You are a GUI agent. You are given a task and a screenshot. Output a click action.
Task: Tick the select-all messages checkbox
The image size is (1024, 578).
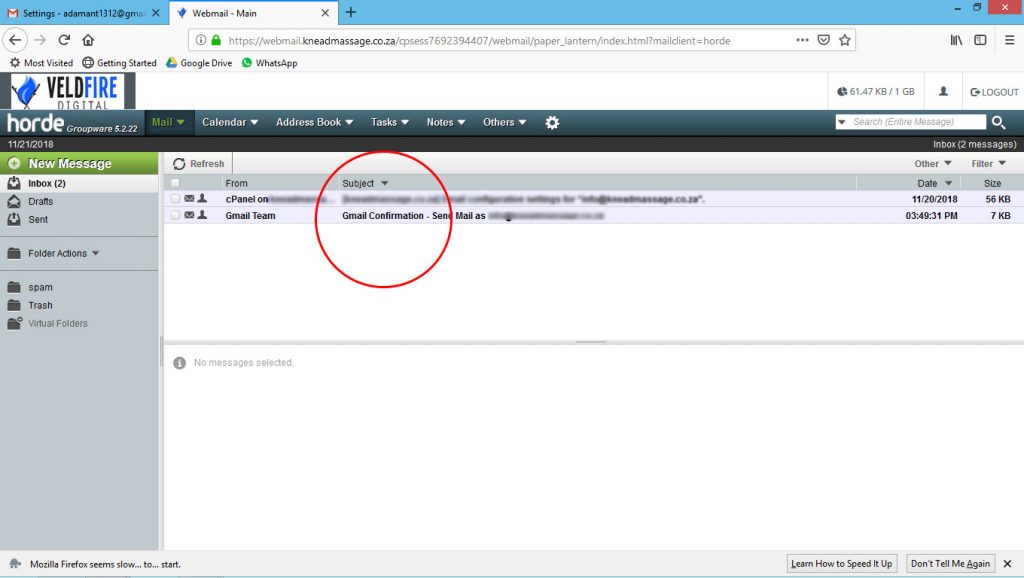[175, 184]
